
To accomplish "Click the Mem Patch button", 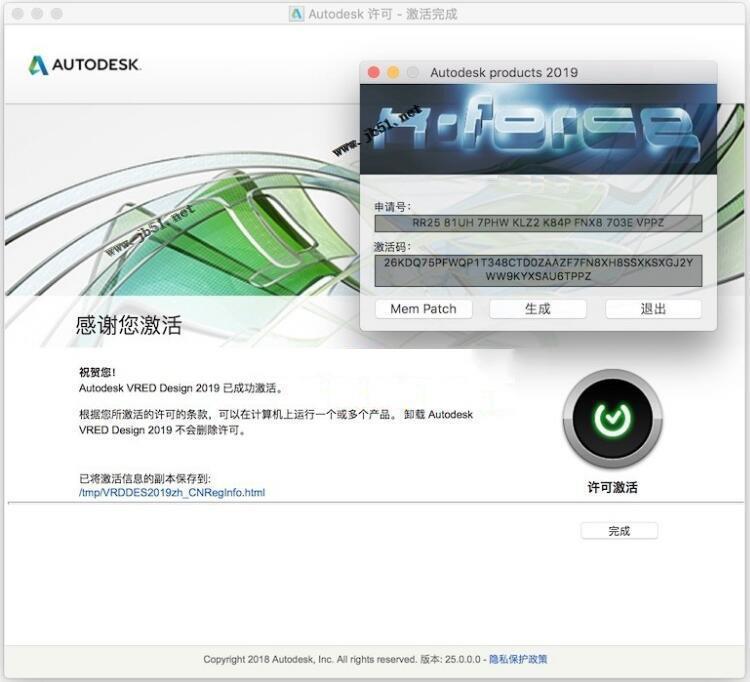I will (x=424, y=309).
